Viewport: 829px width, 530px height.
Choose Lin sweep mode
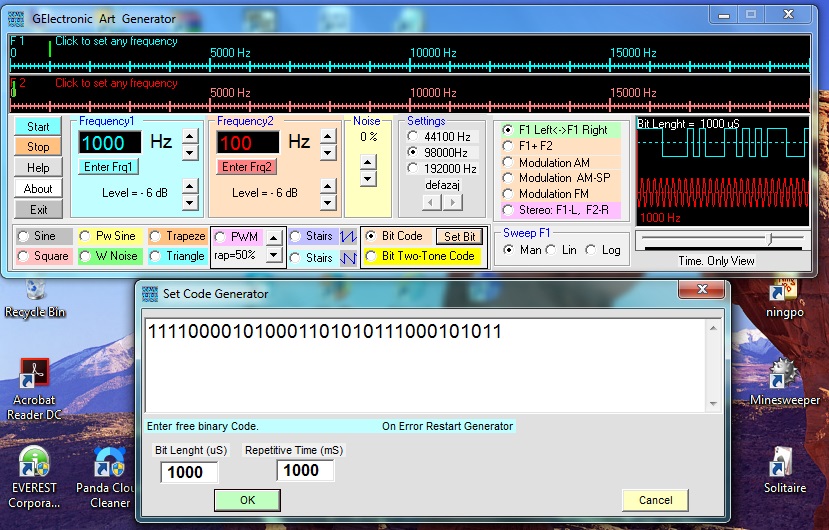[561, 250]
